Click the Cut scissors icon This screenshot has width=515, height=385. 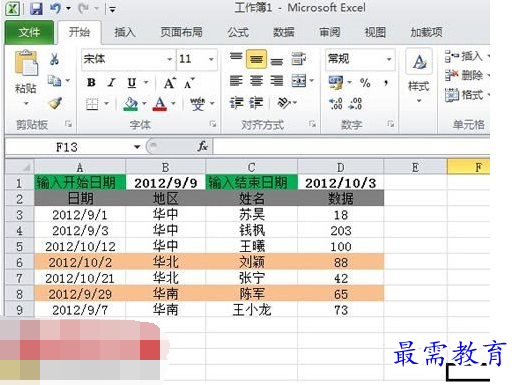(x=54, y=59)
